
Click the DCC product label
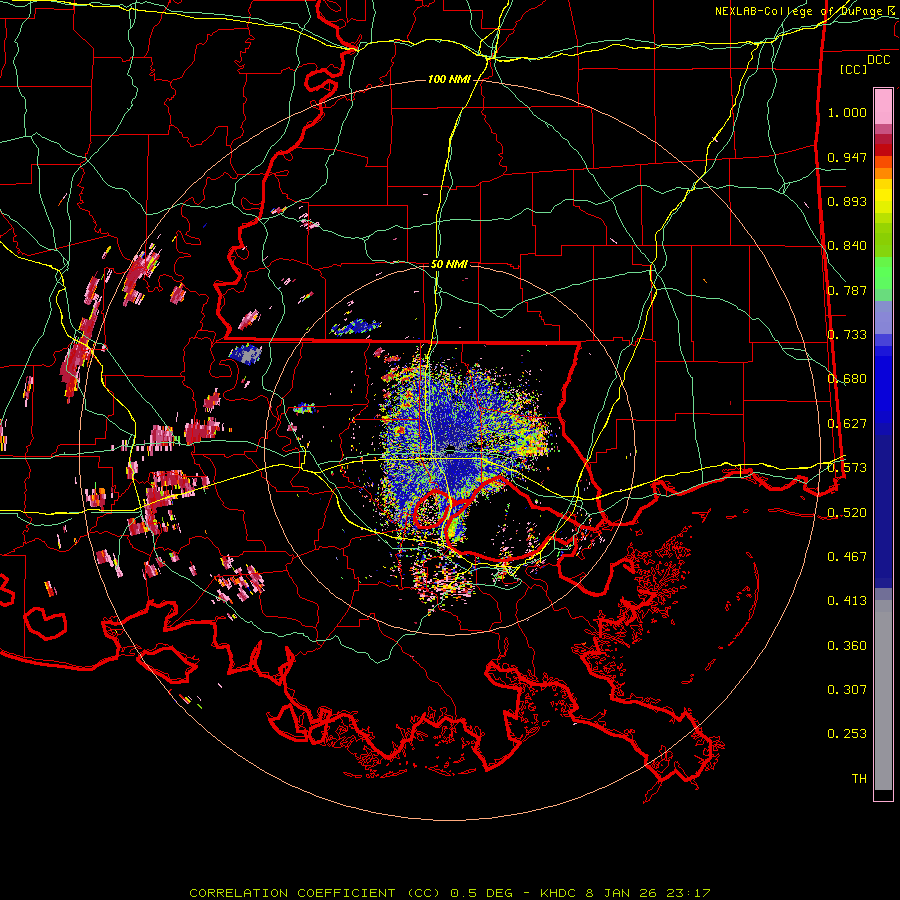[878, 60]
